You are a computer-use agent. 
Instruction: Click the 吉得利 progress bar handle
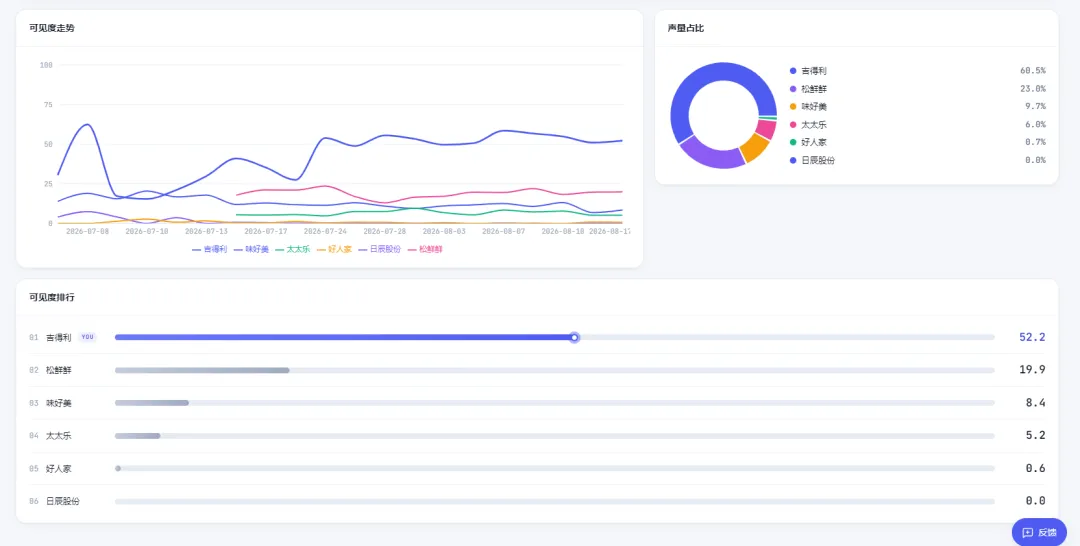coord(574,337)
